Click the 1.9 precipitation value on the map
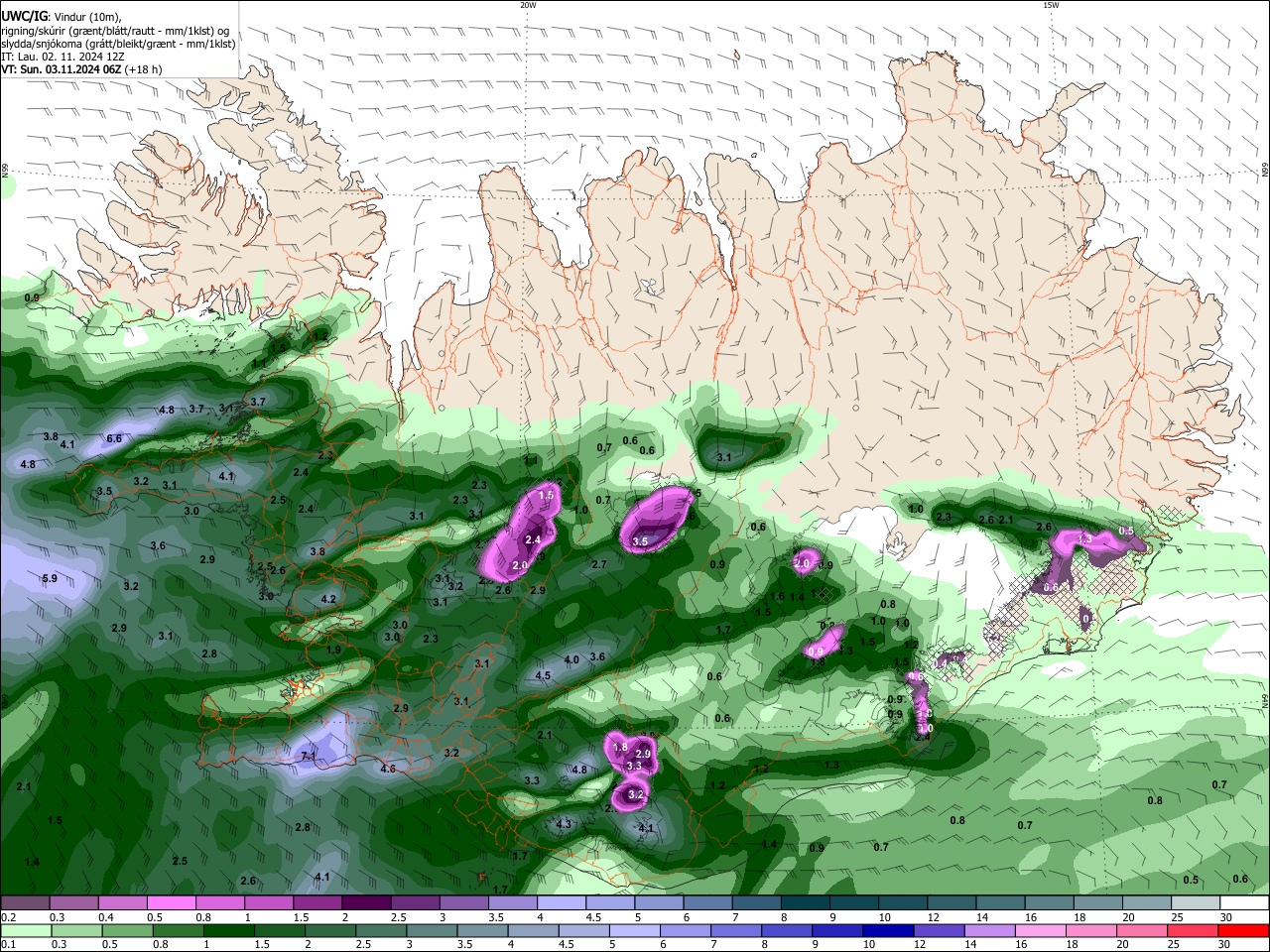Screen dimensions: 1270x952 tap(334, 651)
